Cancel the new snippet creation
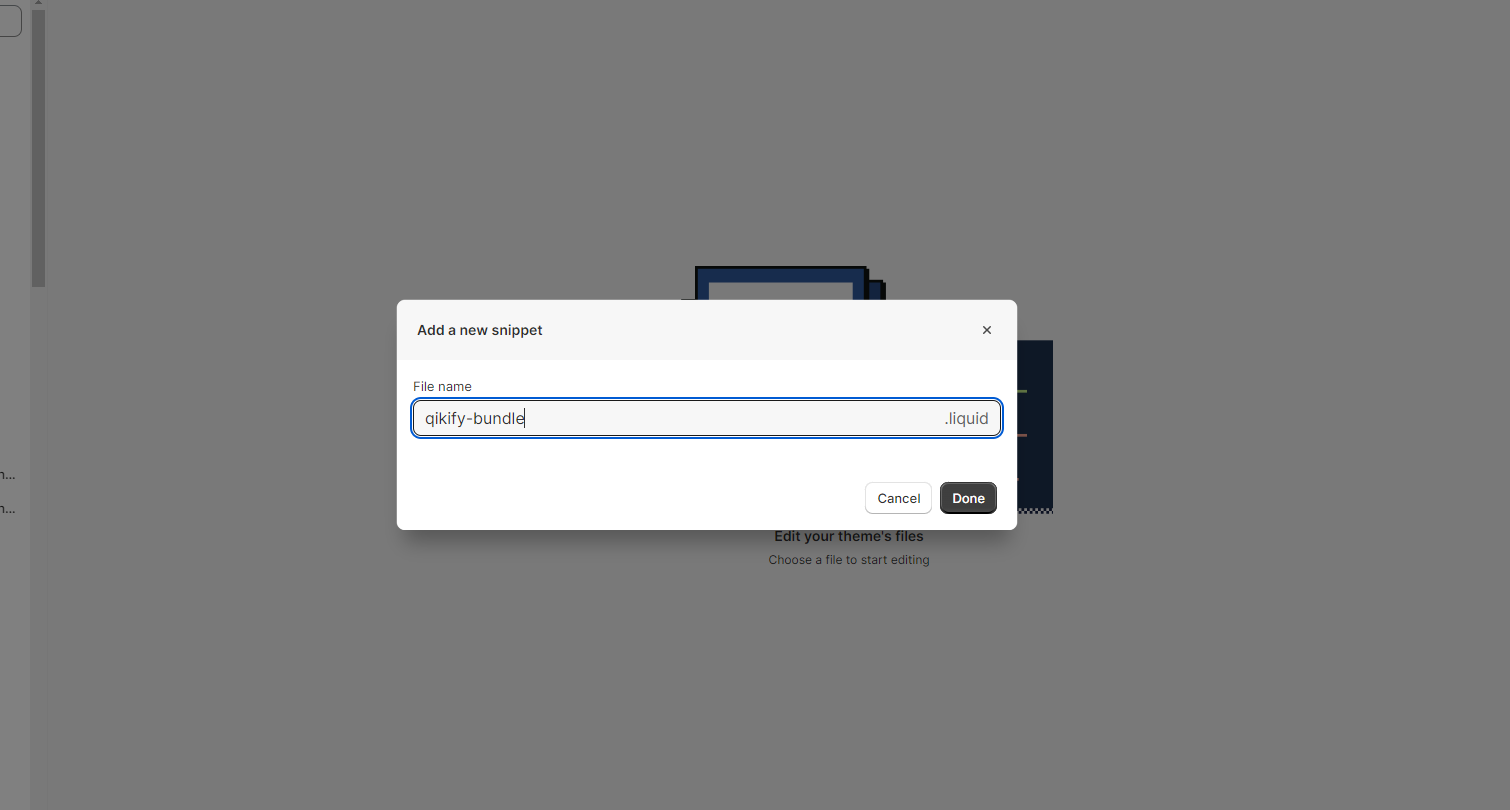 (898, 498)
